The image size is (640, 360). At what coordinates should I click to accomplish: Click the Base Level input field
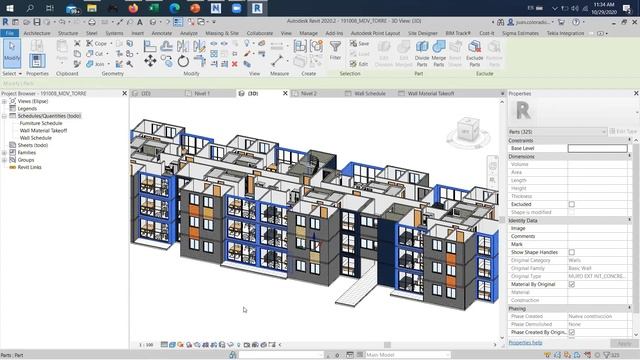click(598, 148)
